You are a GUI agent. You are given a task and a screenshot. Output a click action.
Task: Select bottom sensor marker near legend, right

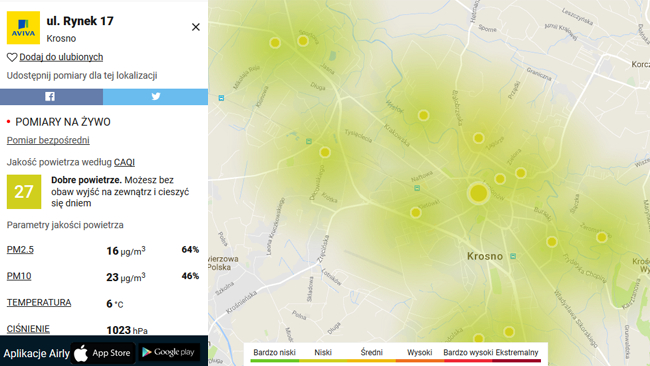[509, 332]
